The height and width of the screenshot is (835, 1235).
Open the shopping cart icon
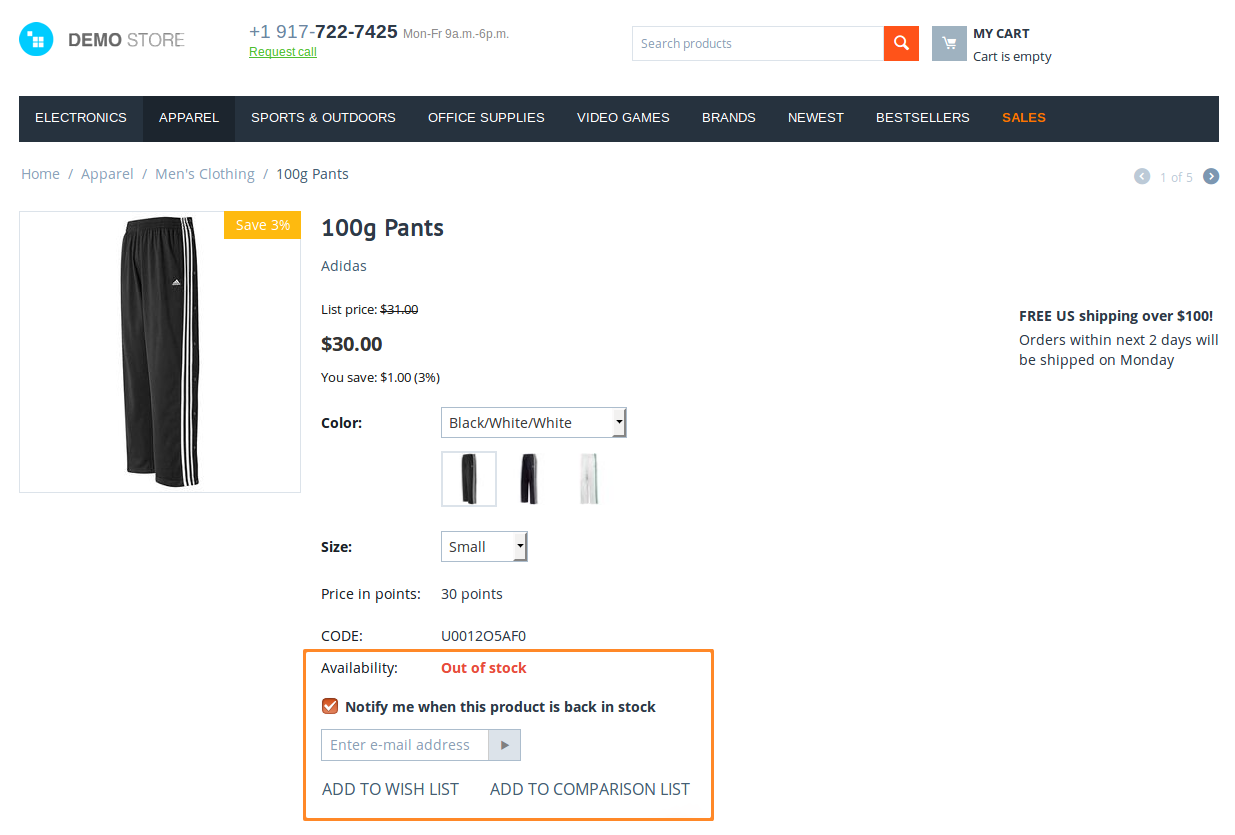coord(949,43)
